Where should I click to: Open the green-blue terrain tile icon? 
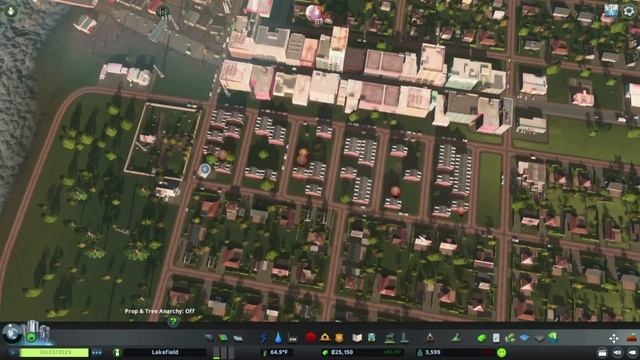click(553, 338)
